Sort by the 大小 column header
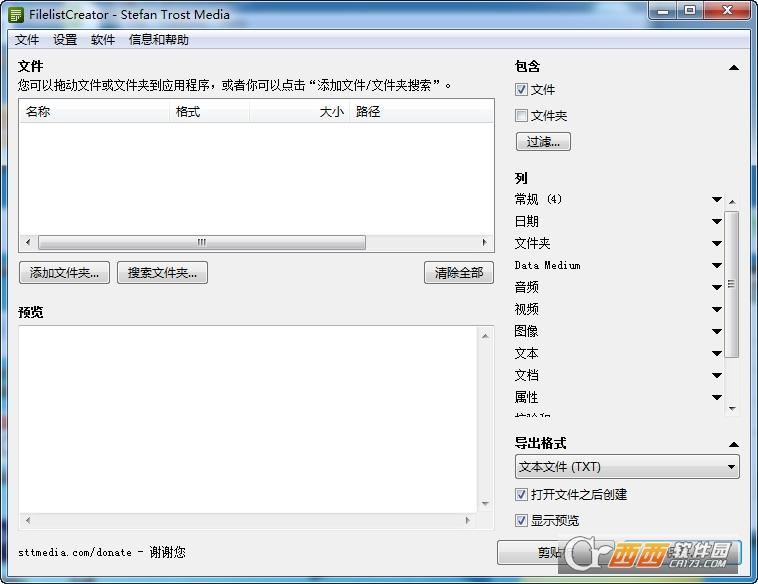The height and width of the screenshot is (584, 758). coord(299,112)
